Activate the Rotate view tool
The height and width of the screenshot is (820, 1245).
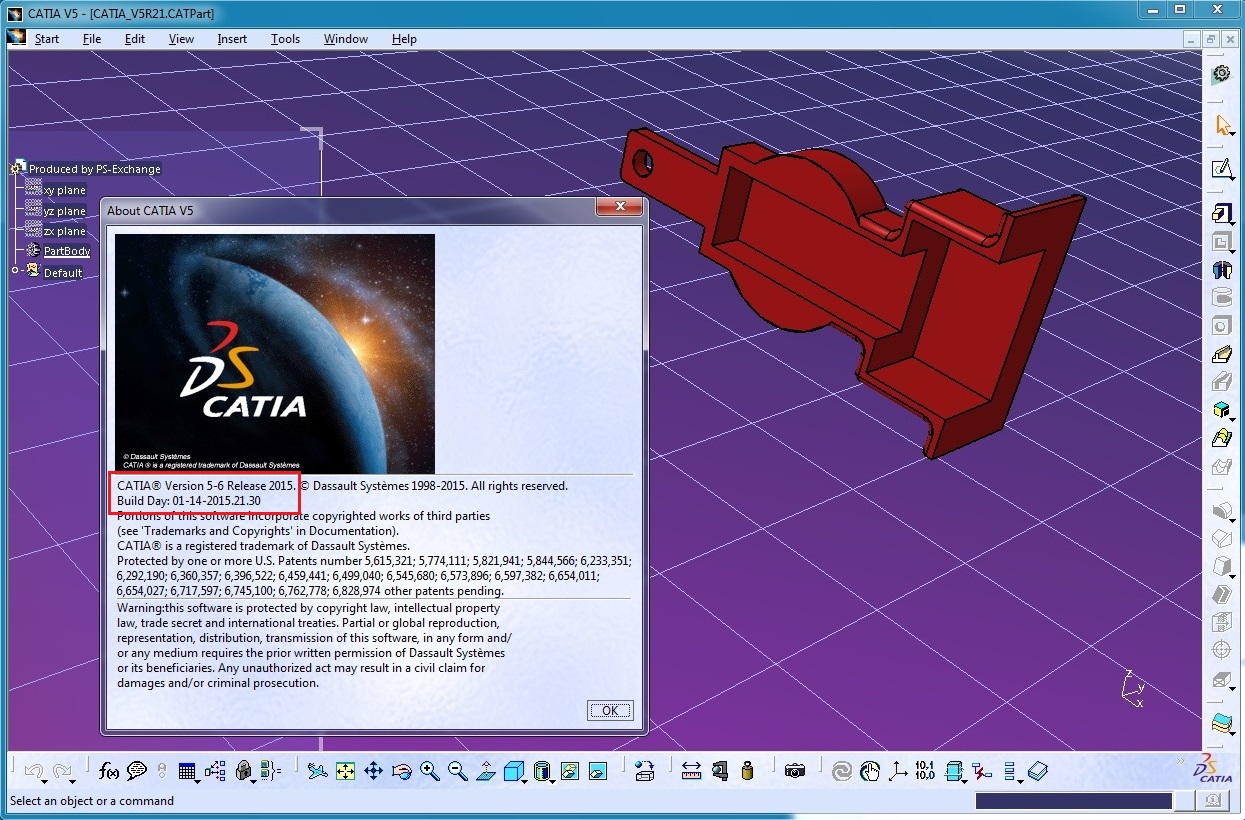401,771
